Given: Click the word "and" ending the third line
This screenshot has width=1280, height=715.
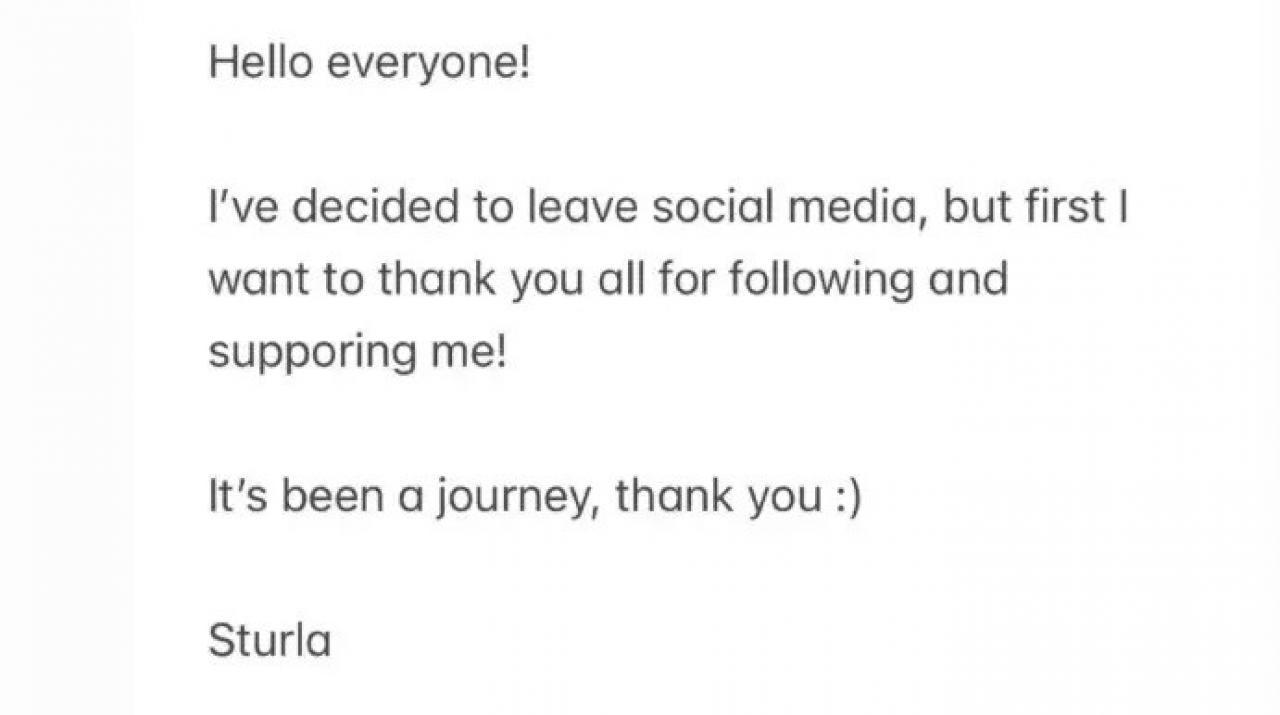Looking at the screenshot, I should 968,279.
